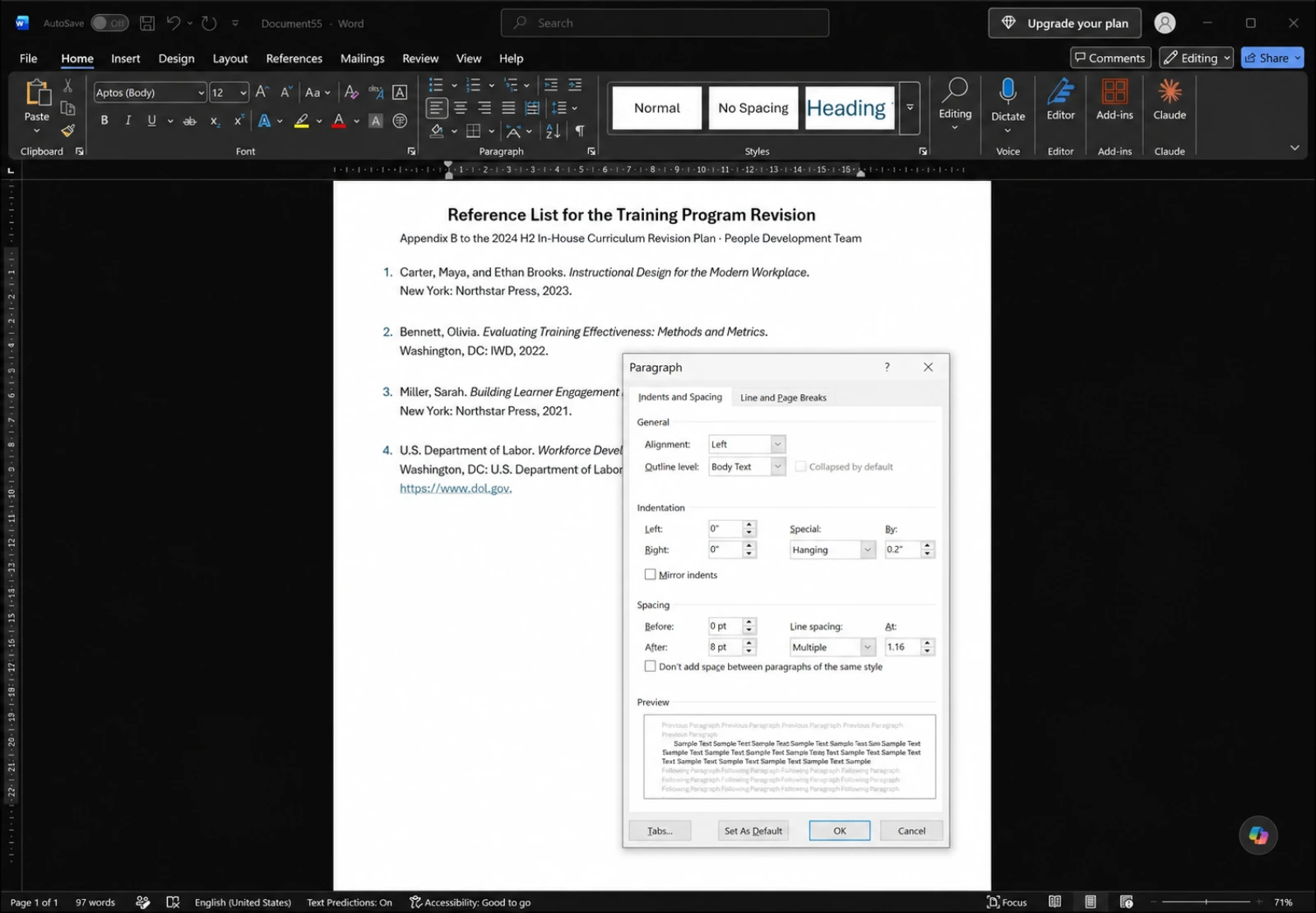Click Set As Default button
Viewport: 1316px width, 913px height.
point(753,831)
